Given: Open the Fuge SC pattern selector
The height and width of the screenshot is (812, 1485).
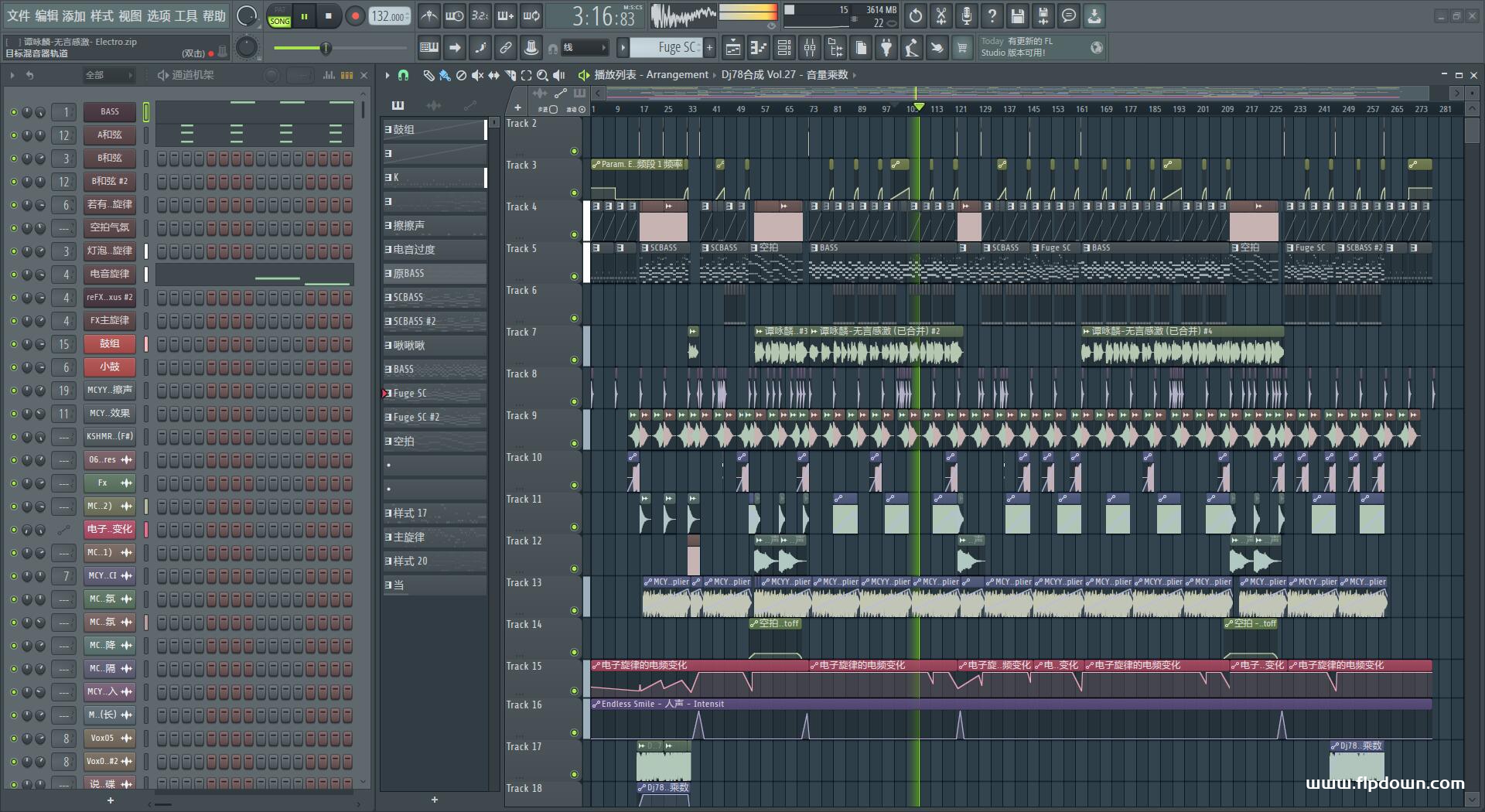Looking at the screenshot, I should pyautogui.click(x=666, y=48).
